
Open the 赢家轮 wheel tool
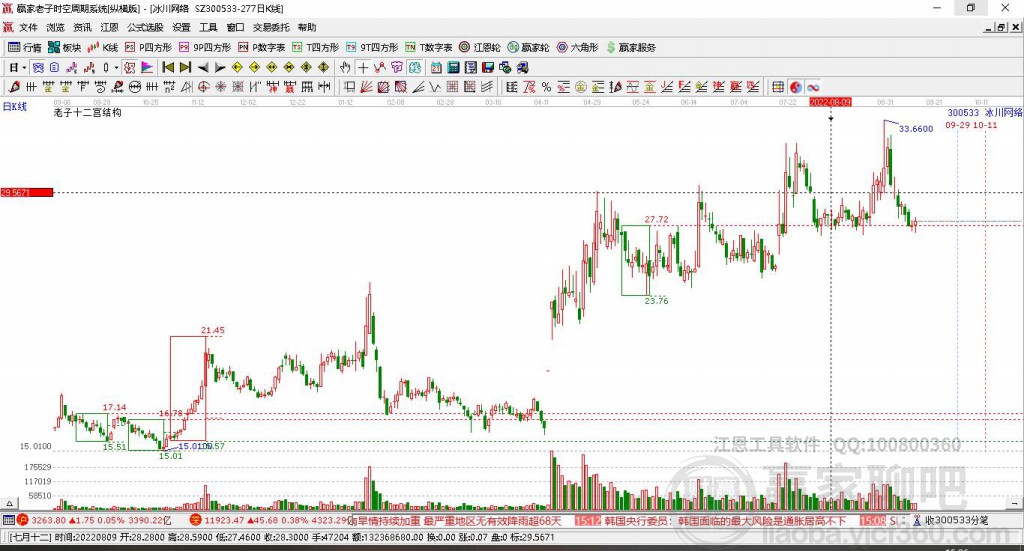coord(529,47)
